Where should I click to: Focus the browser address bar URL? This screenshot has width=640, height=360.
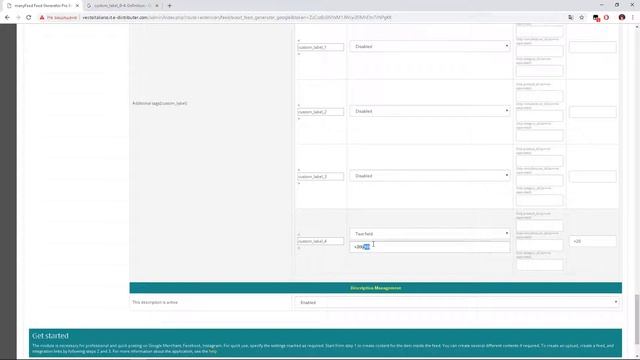pyautogui.click(x=237, y=18)
